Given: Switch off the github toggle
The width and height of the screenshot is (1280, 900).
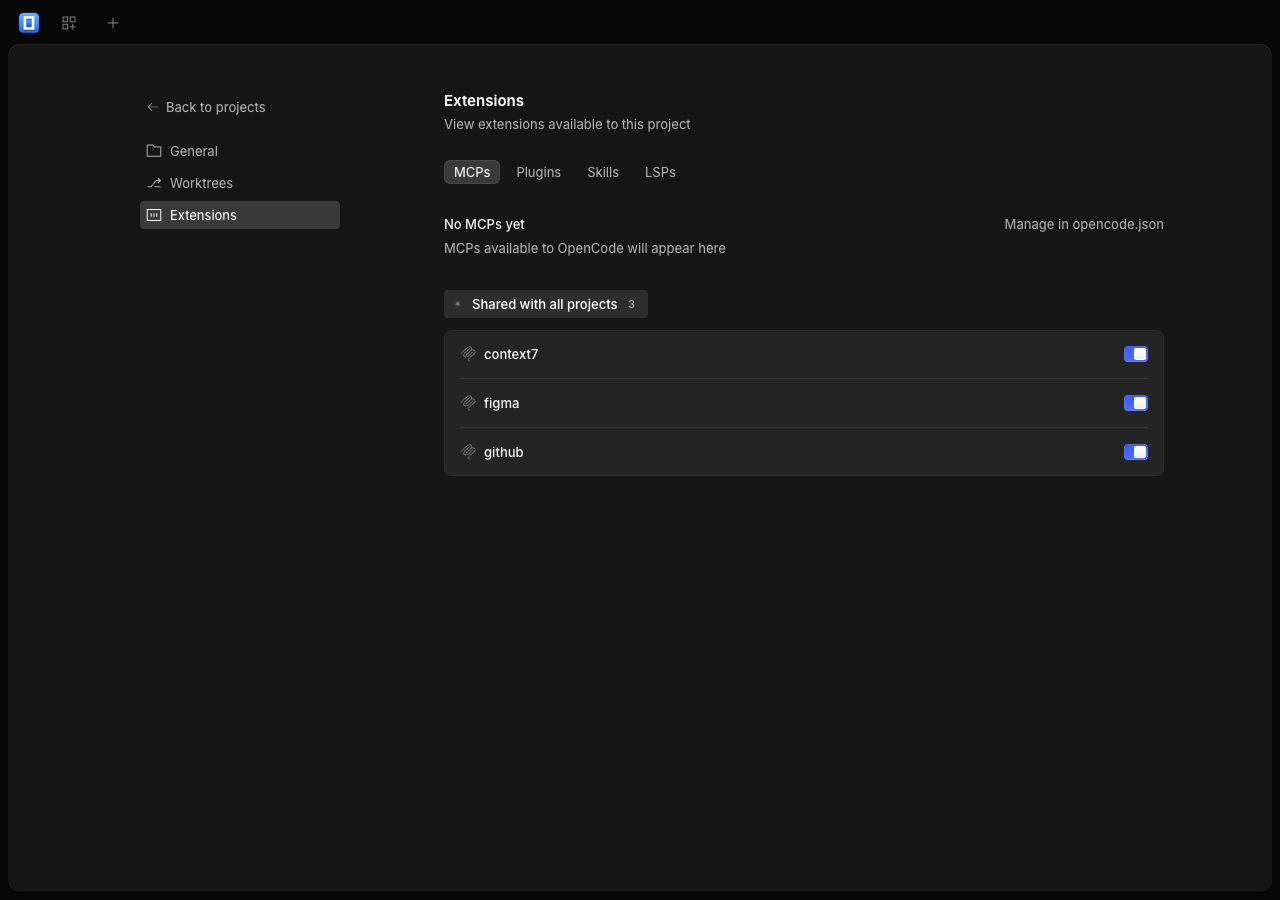Looking at the screenshot, I should (1136, 452).
